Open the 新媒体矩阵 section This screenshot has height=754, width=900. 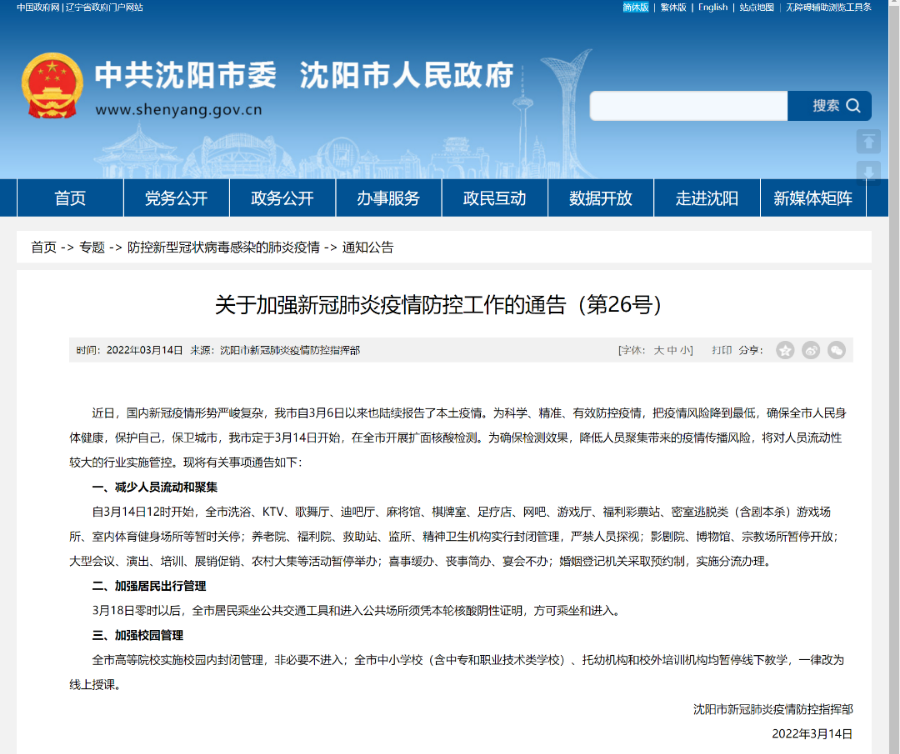tap(814, 198)
